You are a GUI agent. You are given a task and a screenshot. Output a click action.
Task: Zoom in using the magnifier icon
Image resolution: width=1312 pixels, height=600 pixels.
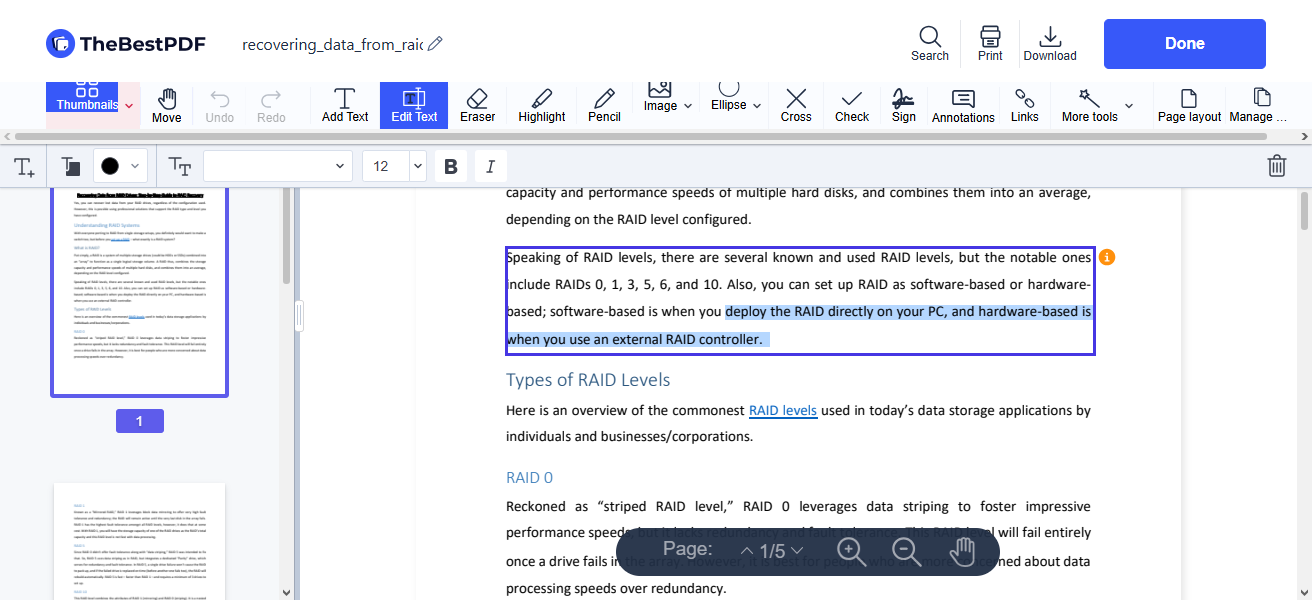851,550
